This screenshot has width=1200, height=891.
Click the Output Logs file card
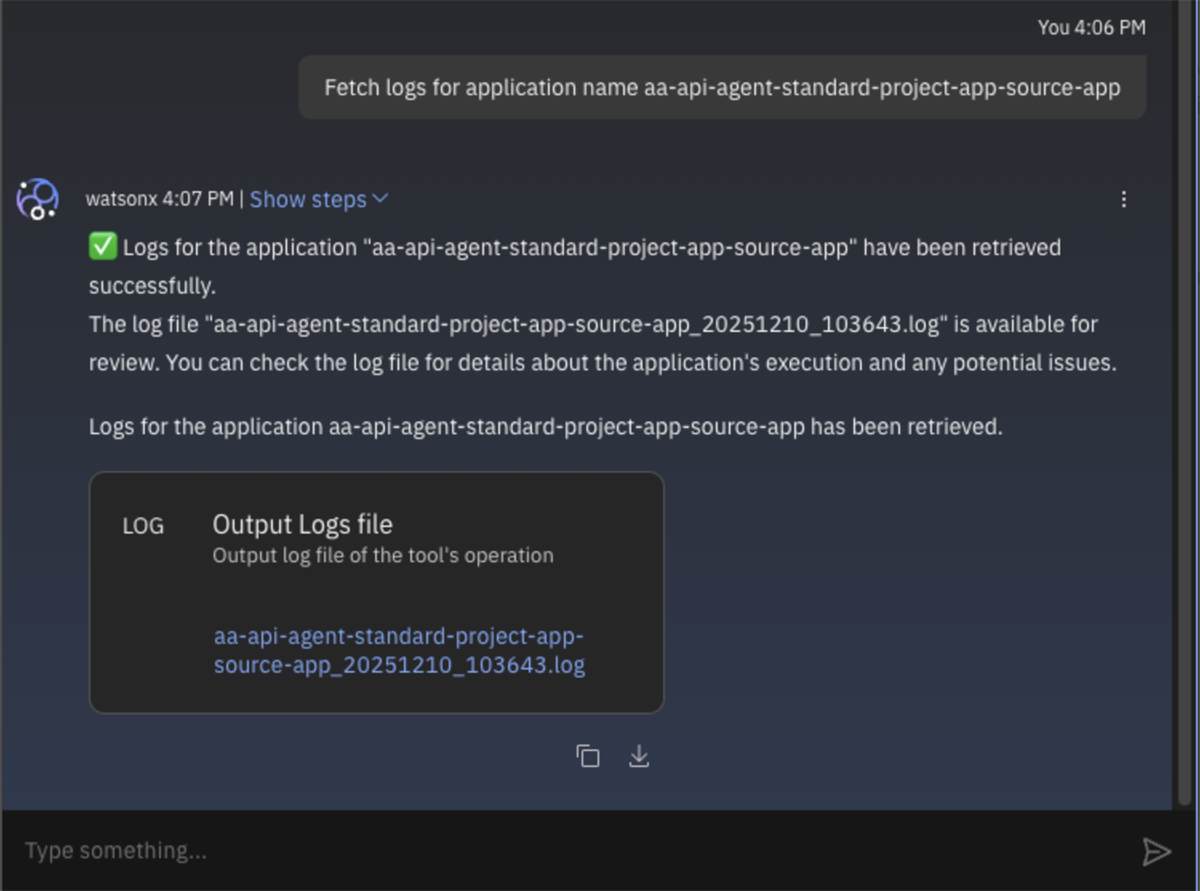point(377,592)
